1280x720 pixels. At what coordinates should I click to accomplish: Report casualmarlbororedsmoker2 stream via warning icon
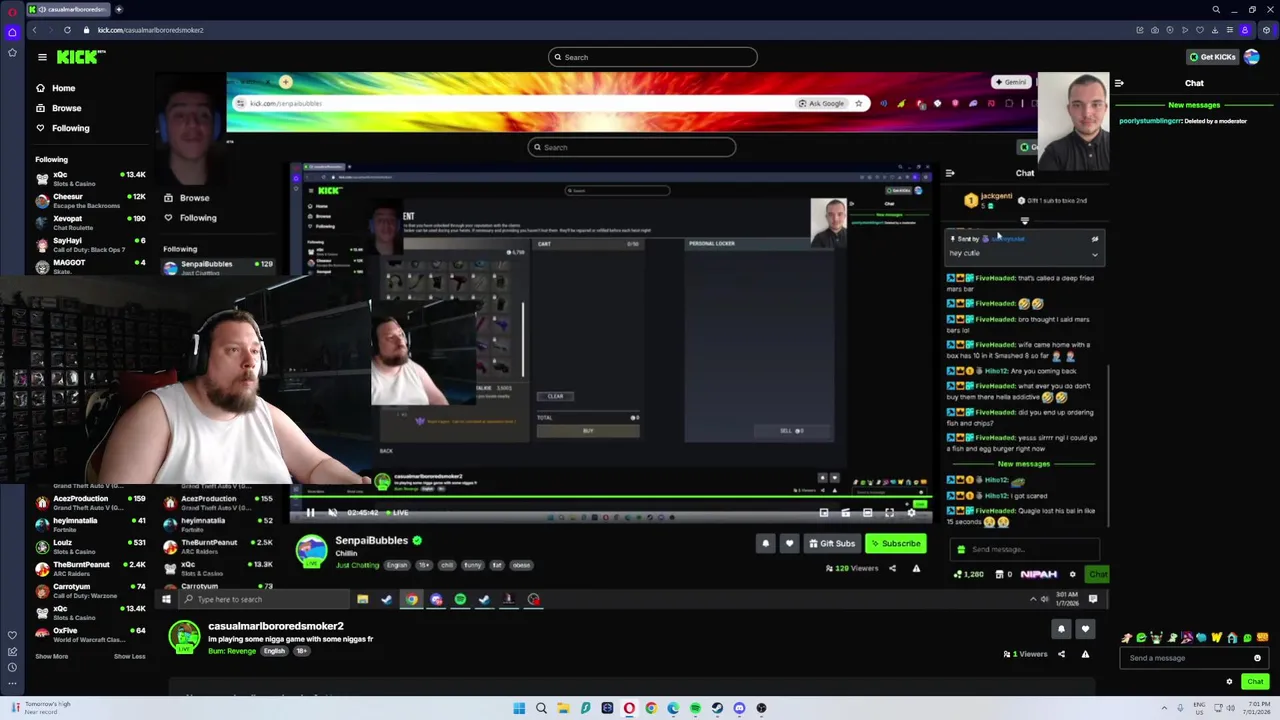1085,654
